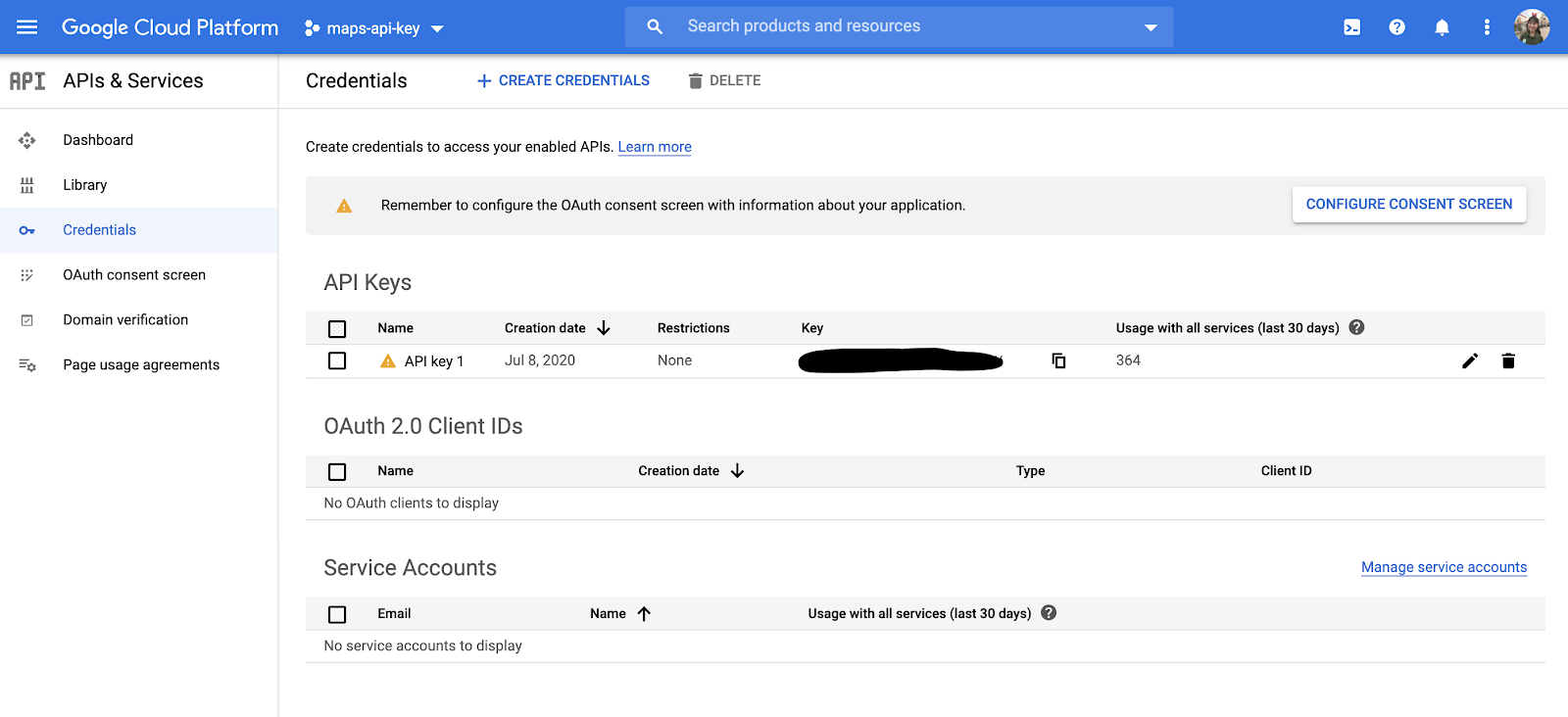Click Google Cloud Platform logo text
1568x717 pixels.
[x=170, y=27]
